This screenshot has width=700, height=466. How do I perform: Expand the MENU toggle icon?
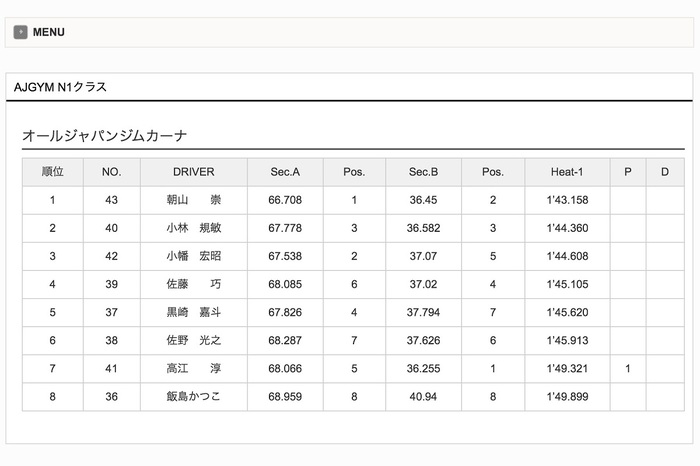(20, 32)
